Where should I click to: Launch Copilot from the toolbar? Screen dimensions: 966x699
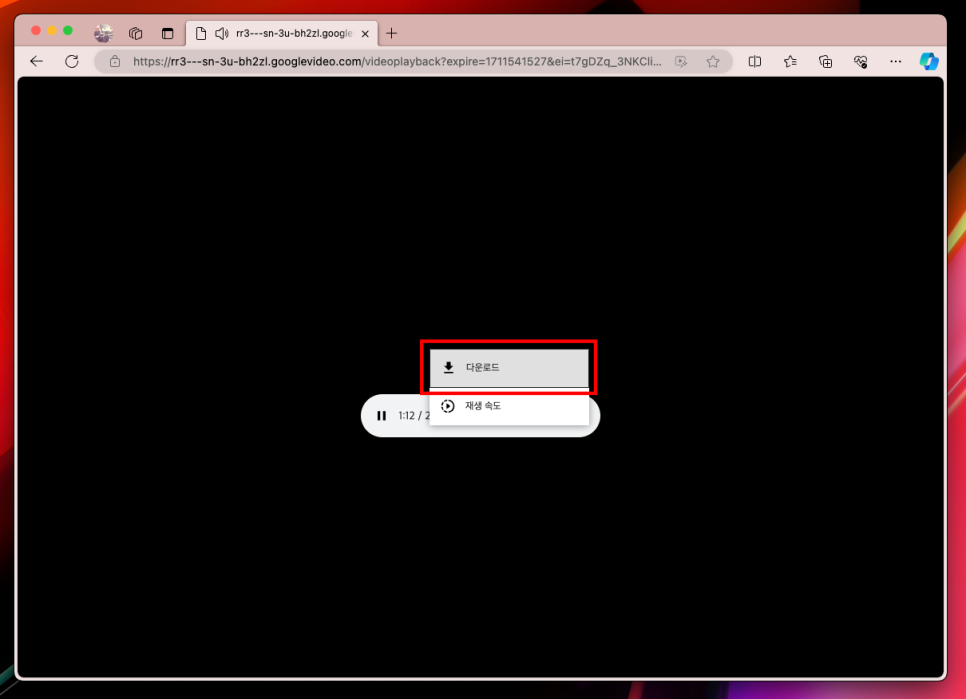[929, 62]
